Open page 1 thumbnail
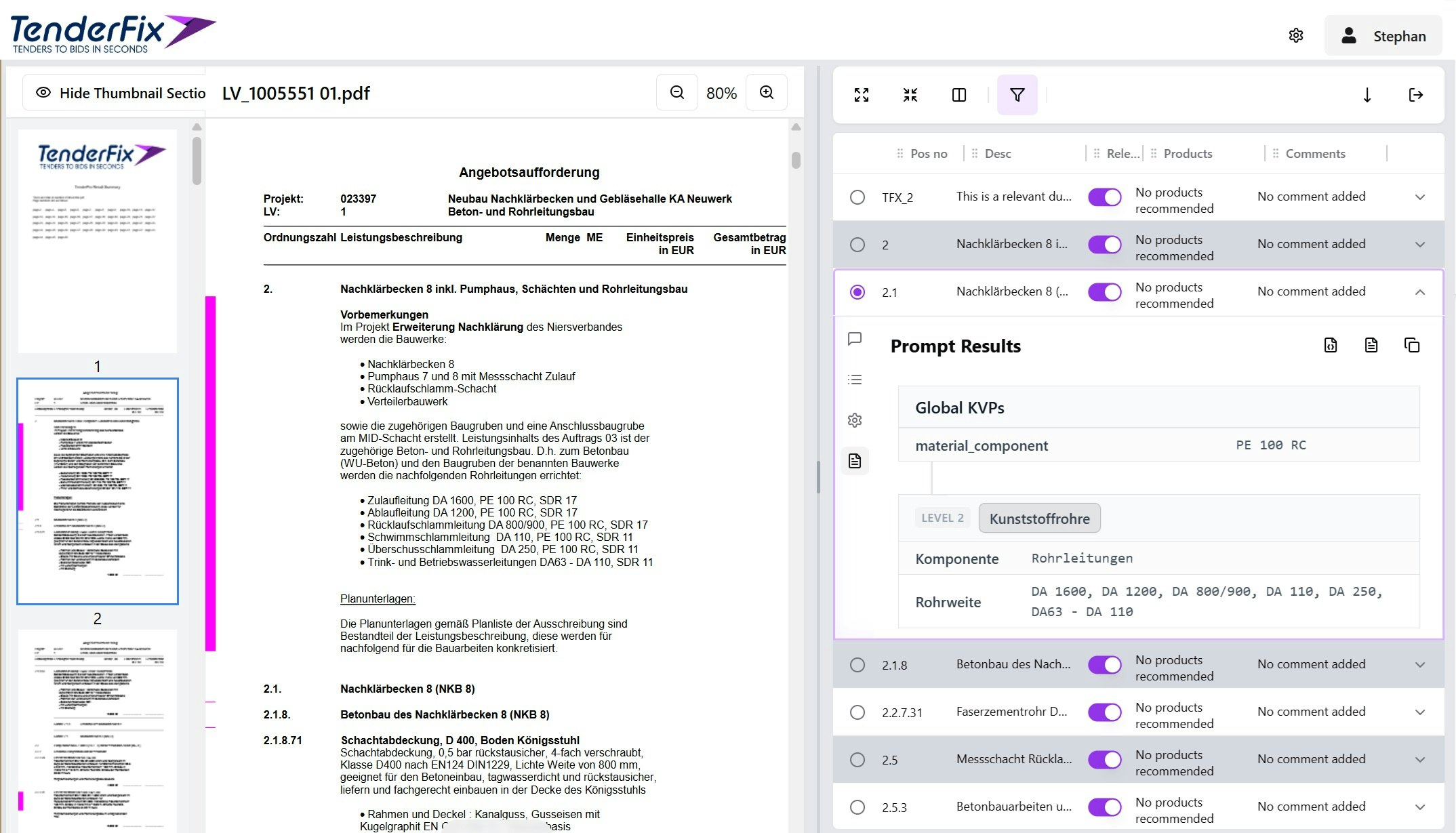The width and height of the screenshot is (1456, 833). click(98, 241)
